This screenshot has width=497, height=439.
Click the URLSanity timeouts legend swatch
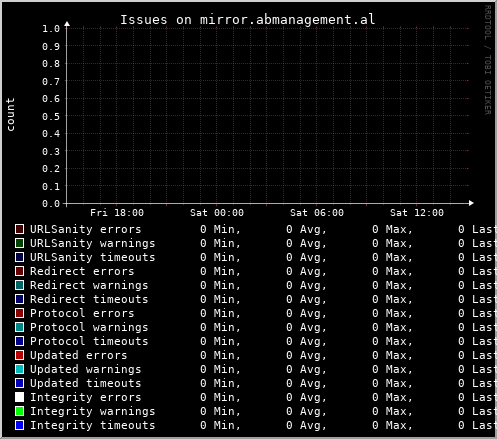[x=20, y=257]
